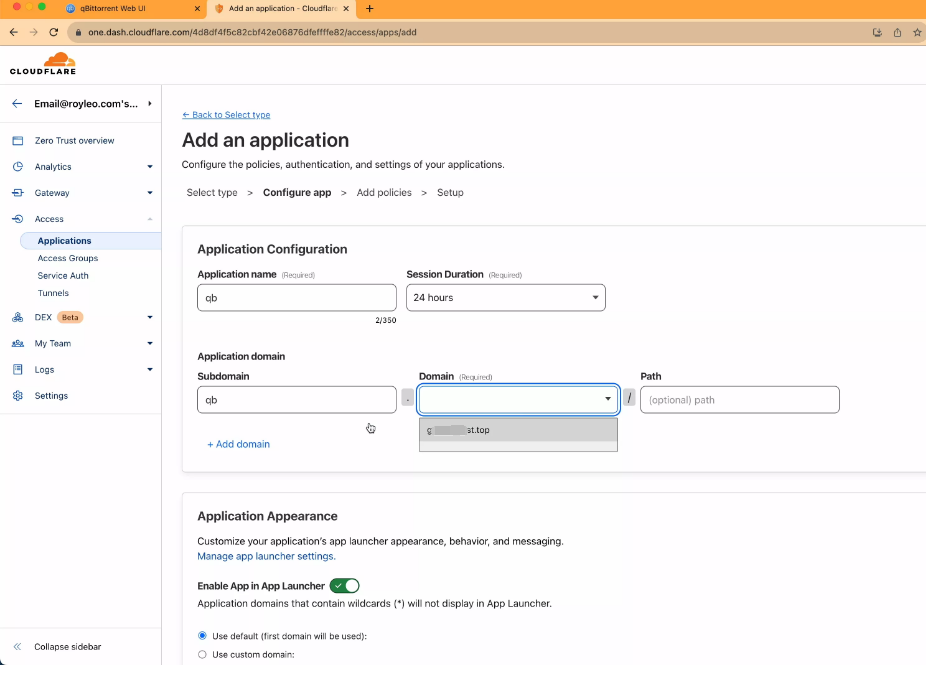Click the Add domain link
The height and width of the screenshot is (681, 926).
(238, 444)
